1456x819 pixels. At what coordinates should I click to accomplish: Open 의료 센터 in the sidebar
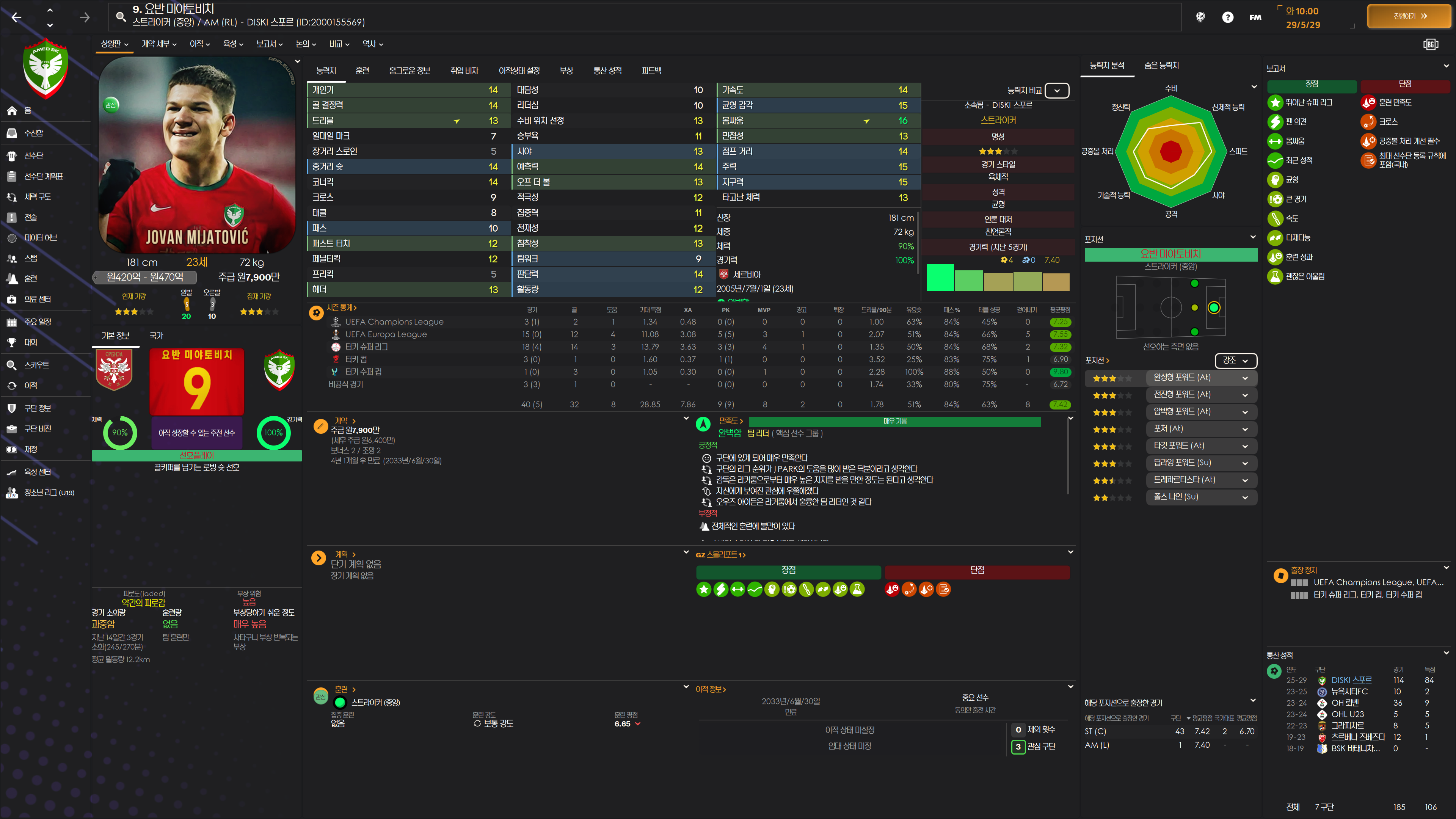37,299
